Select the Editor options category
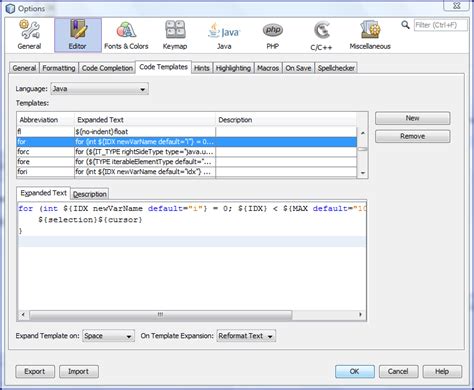Image resolution: width=474 pixels, height=390 pixels. click(x=78, y=35)
